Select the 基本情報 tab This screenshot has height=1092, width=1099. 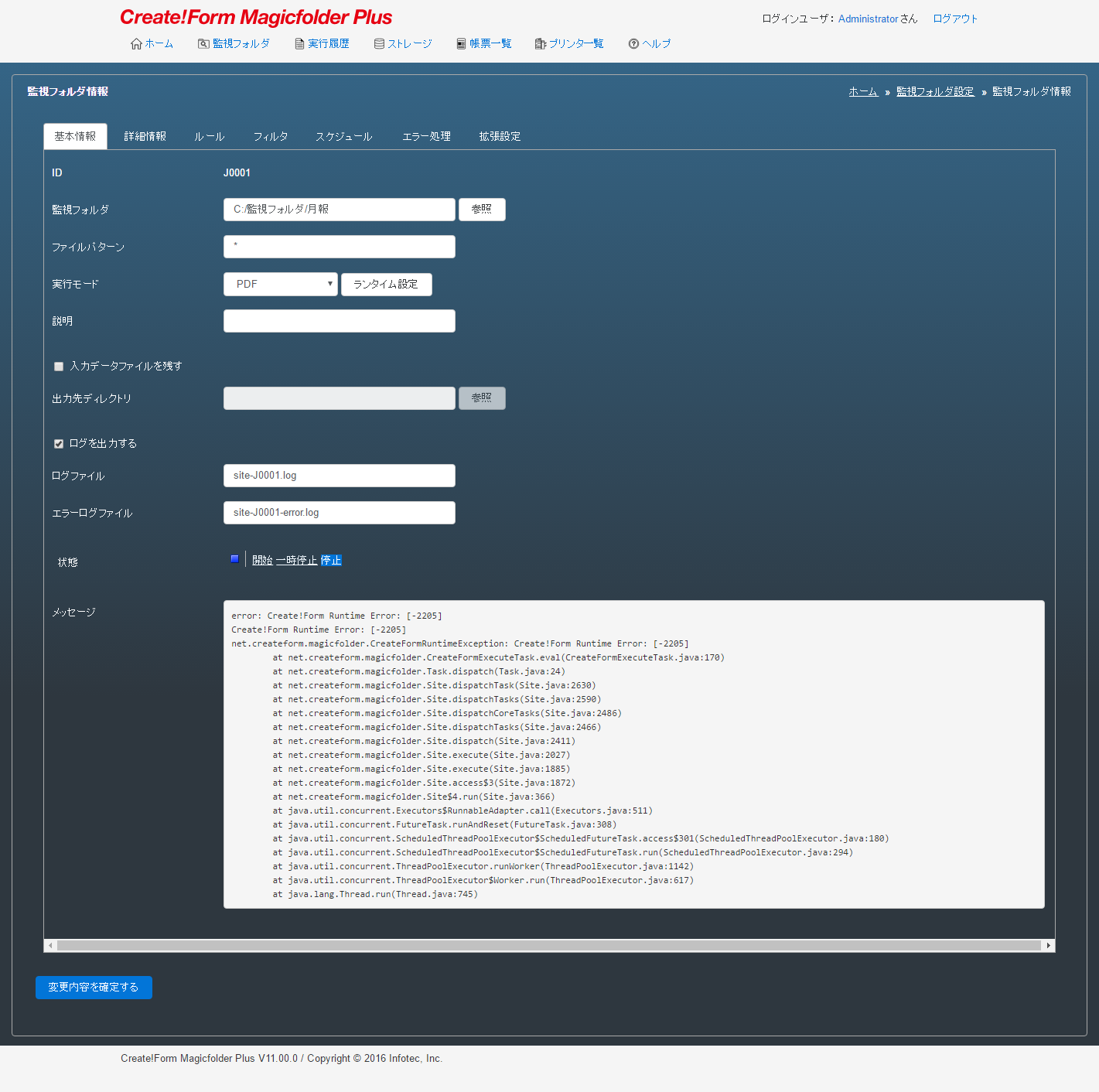[x=75, y=137]
